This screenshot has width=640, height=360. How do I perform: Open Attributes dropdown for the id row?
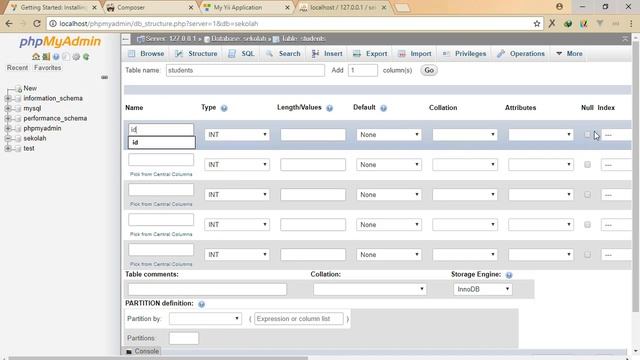pos(541,135)
